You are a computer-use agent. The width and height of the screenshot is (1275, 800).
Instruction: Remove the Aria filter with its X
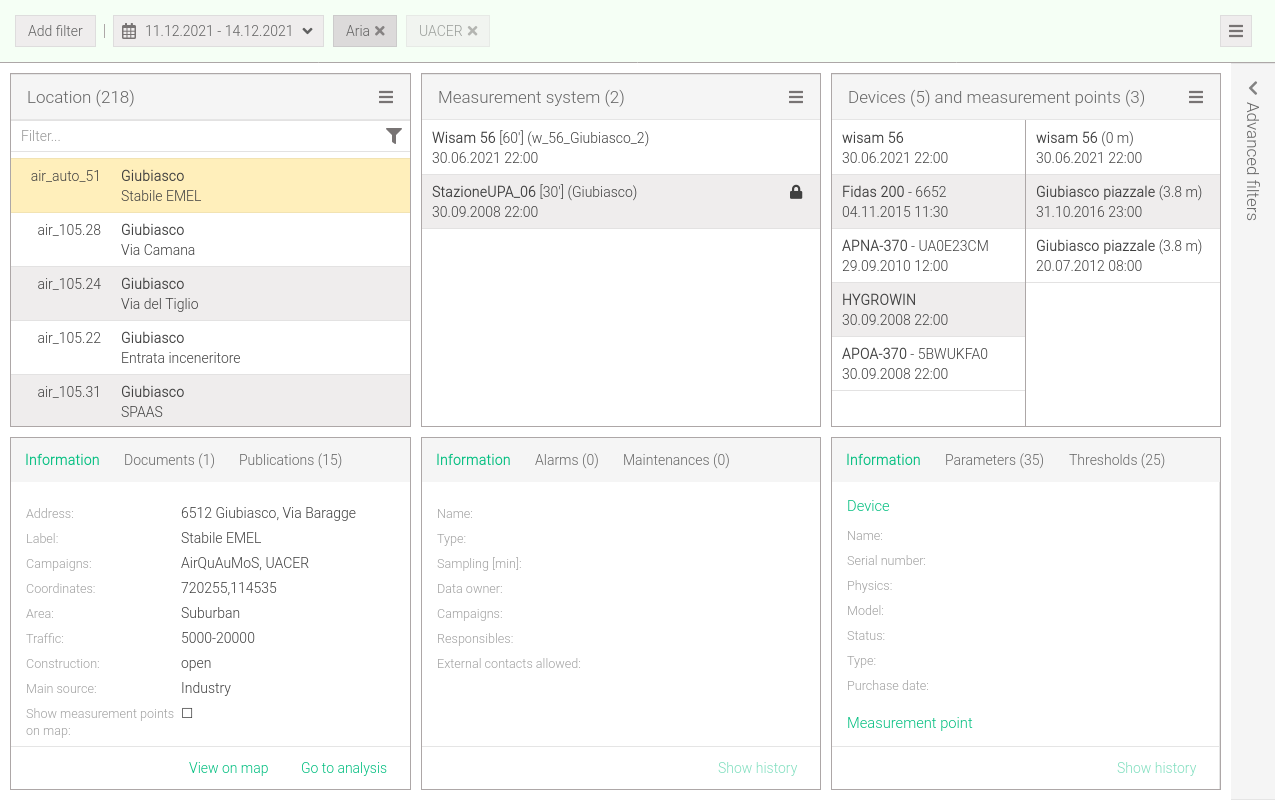point(380,31)
